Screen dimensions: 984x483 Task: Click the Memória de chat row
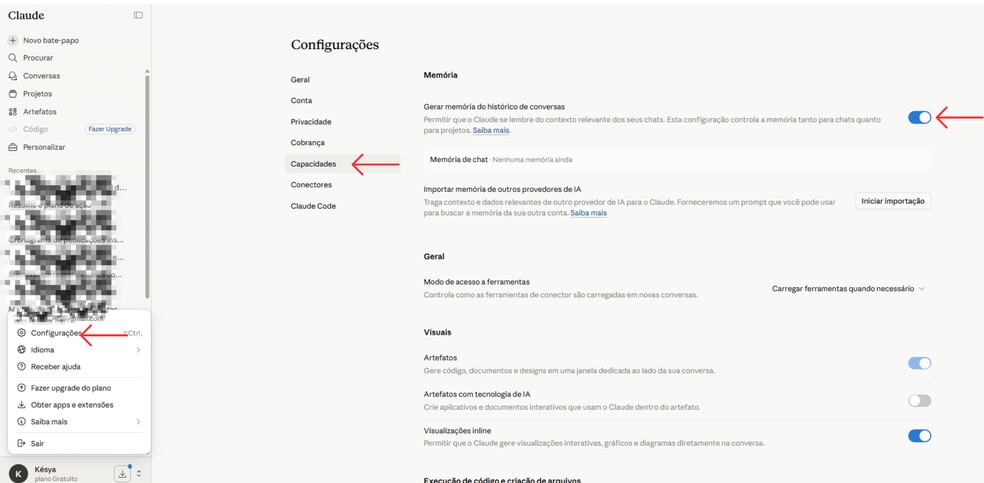click(x=677, y=160)
